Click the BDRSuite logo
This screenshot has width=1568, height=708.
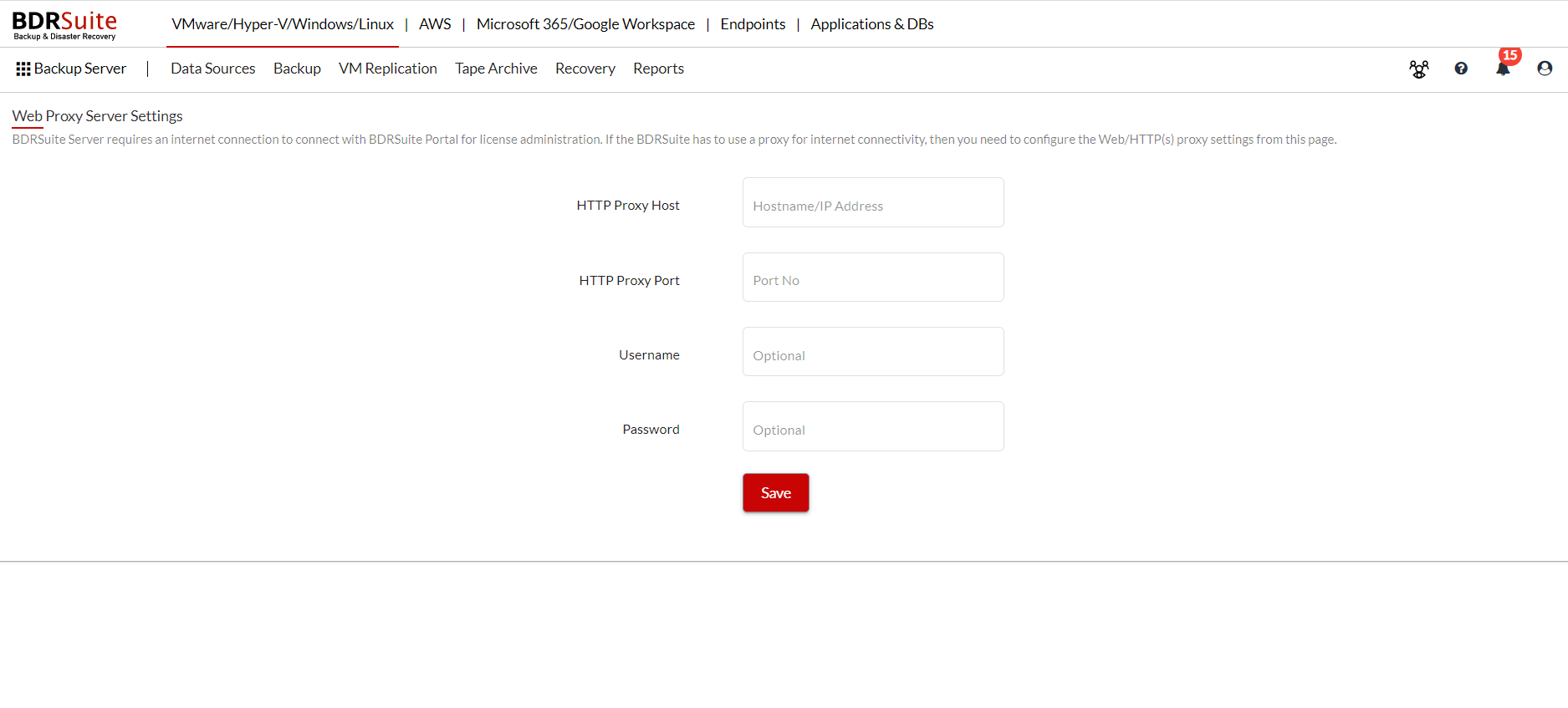[64, 25]
